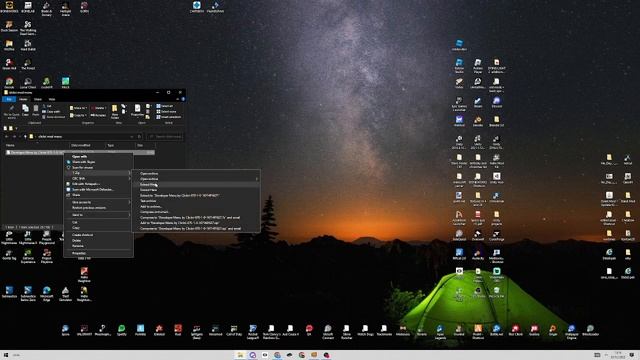Screen dimensions: 640x360
Task: Open the address bar history dropdown
Action: click(x=131, y=136)
